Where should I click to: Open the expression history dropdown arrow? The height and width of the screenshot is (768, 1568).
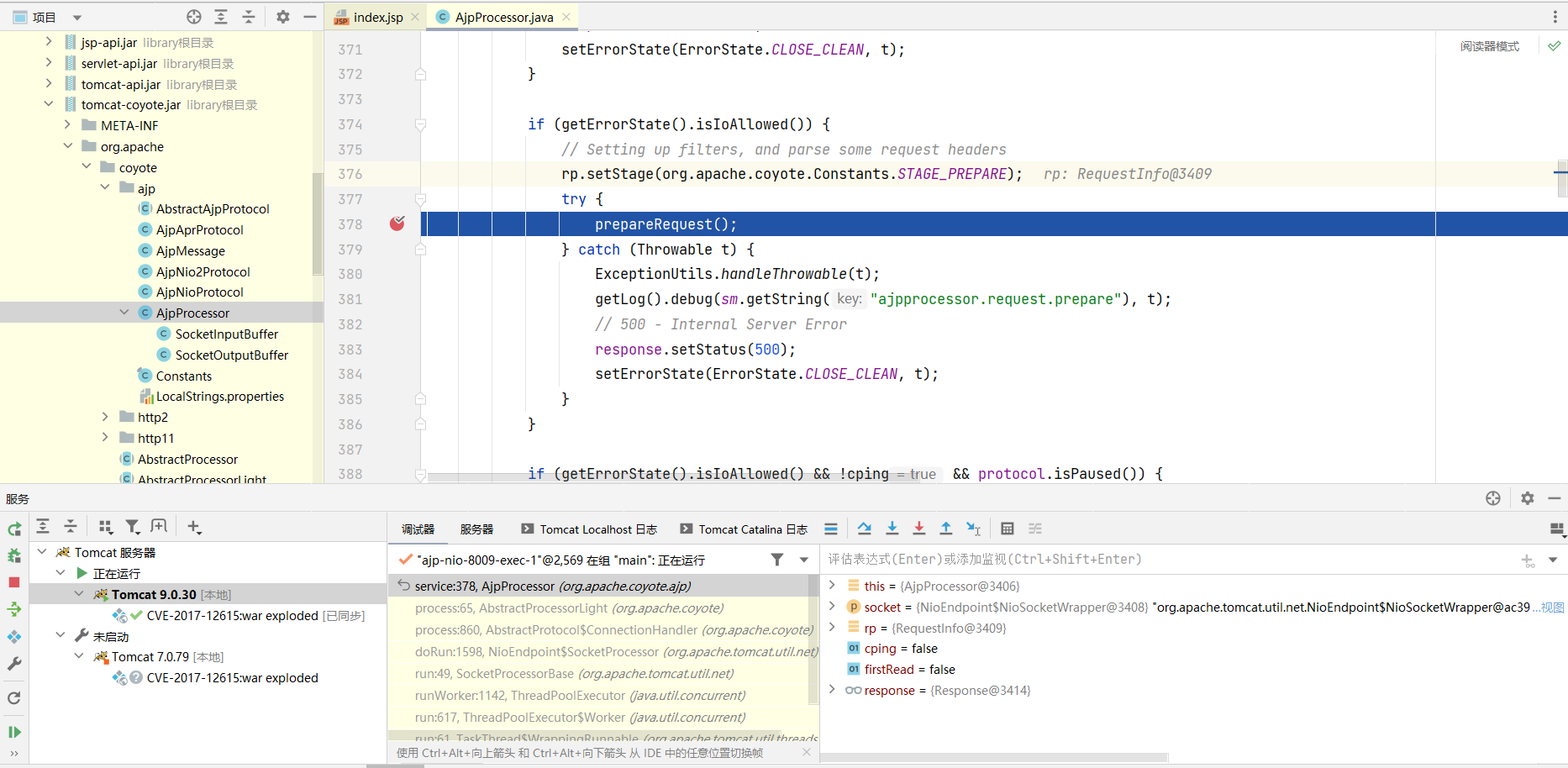[x=1553, y=560]
